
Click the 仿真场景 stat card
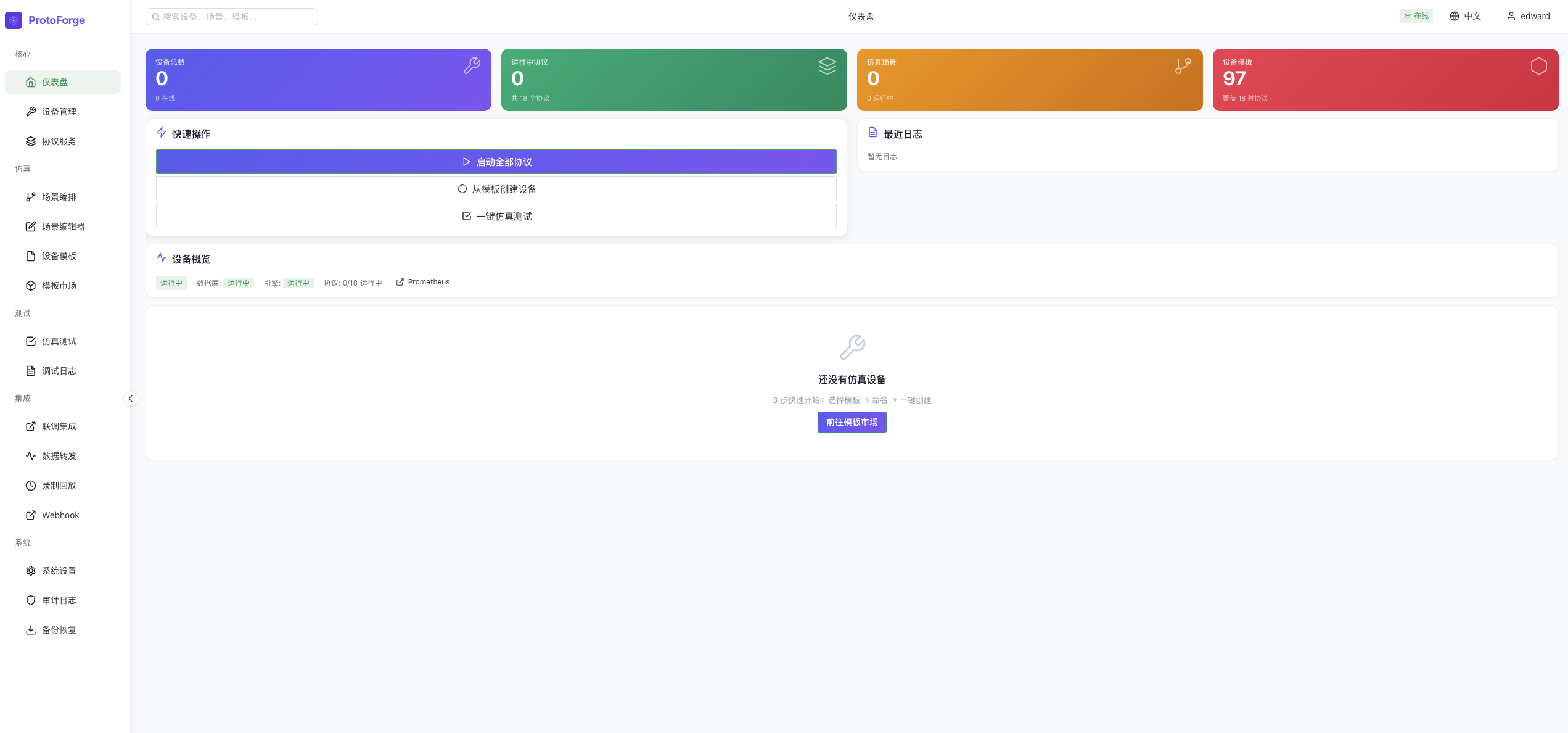[x=1030, y=80]
